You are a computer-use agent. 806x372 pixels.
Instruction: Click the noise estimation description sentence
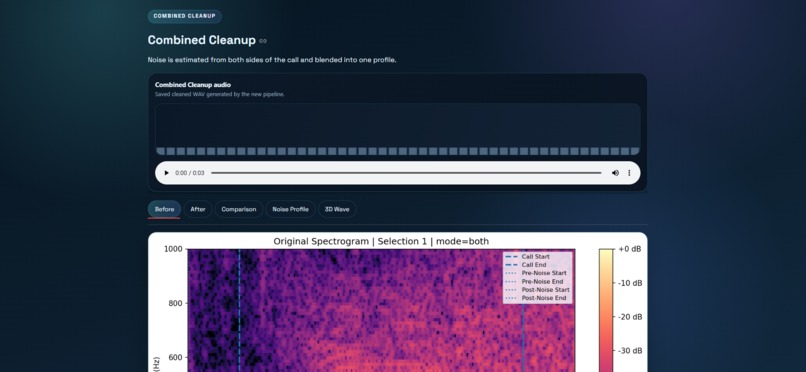(x=272, y=60)
